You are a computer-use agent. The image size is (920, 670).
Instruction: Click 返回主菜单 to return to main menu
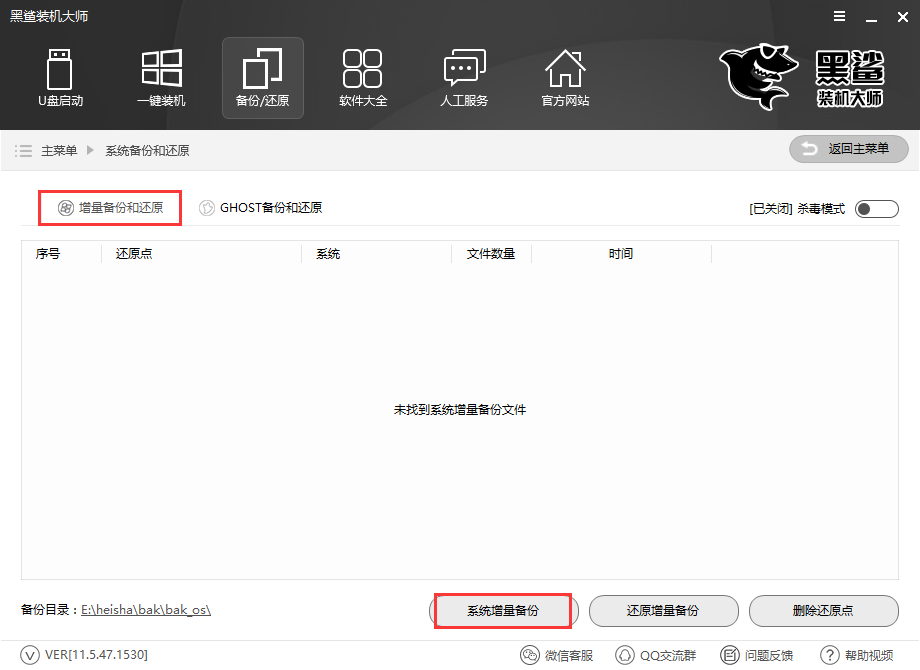coord(848,148)
